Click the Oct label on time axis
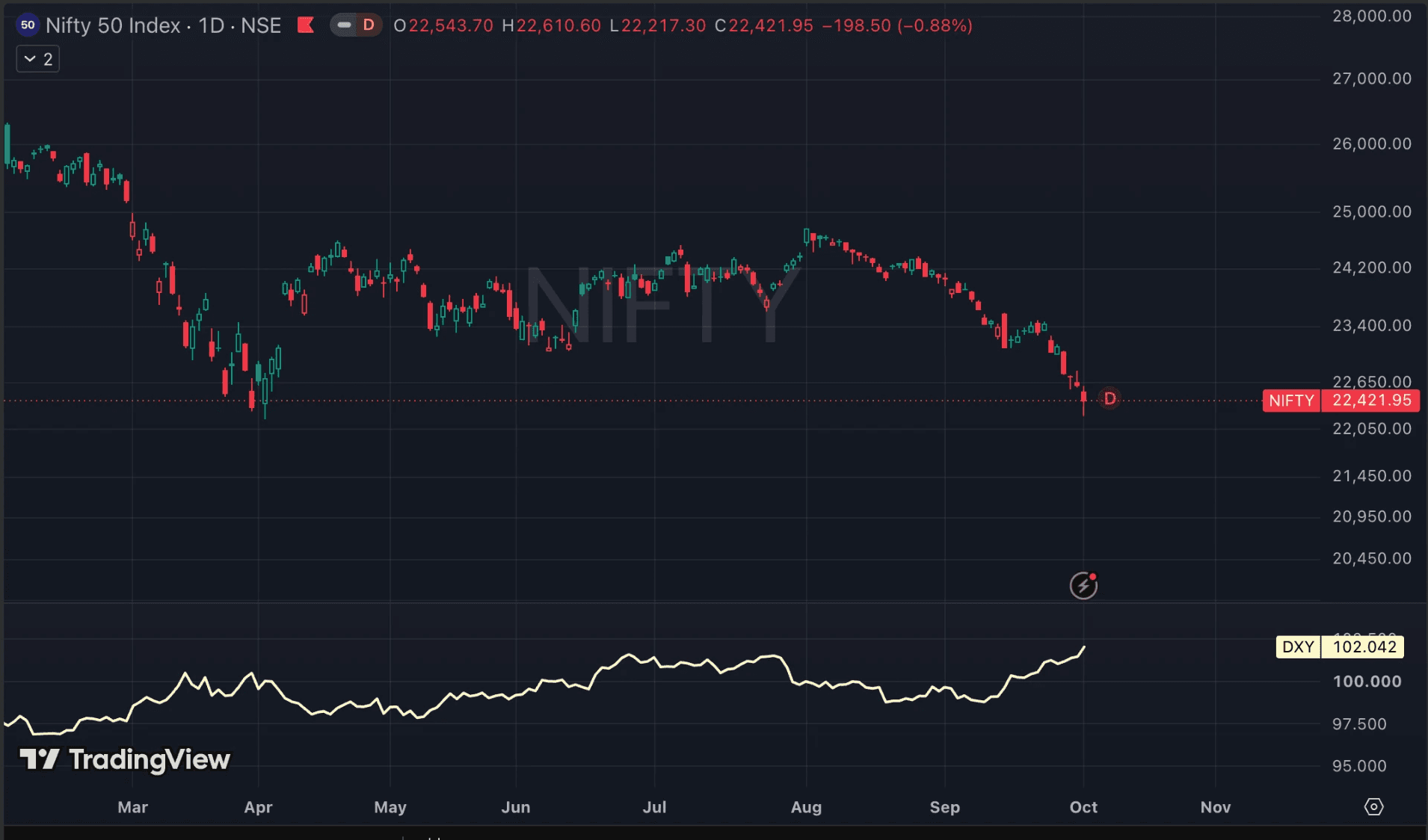The height and width of the screenshot is (840, 1428). [1083, 807]
